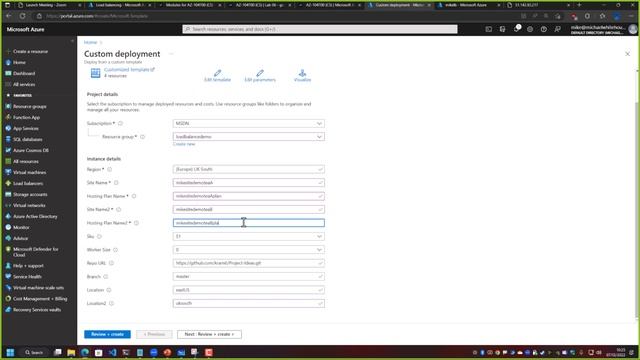Open the Help question mark icon
Viewport: 640px width, 360px height.
tap(544, 29)
